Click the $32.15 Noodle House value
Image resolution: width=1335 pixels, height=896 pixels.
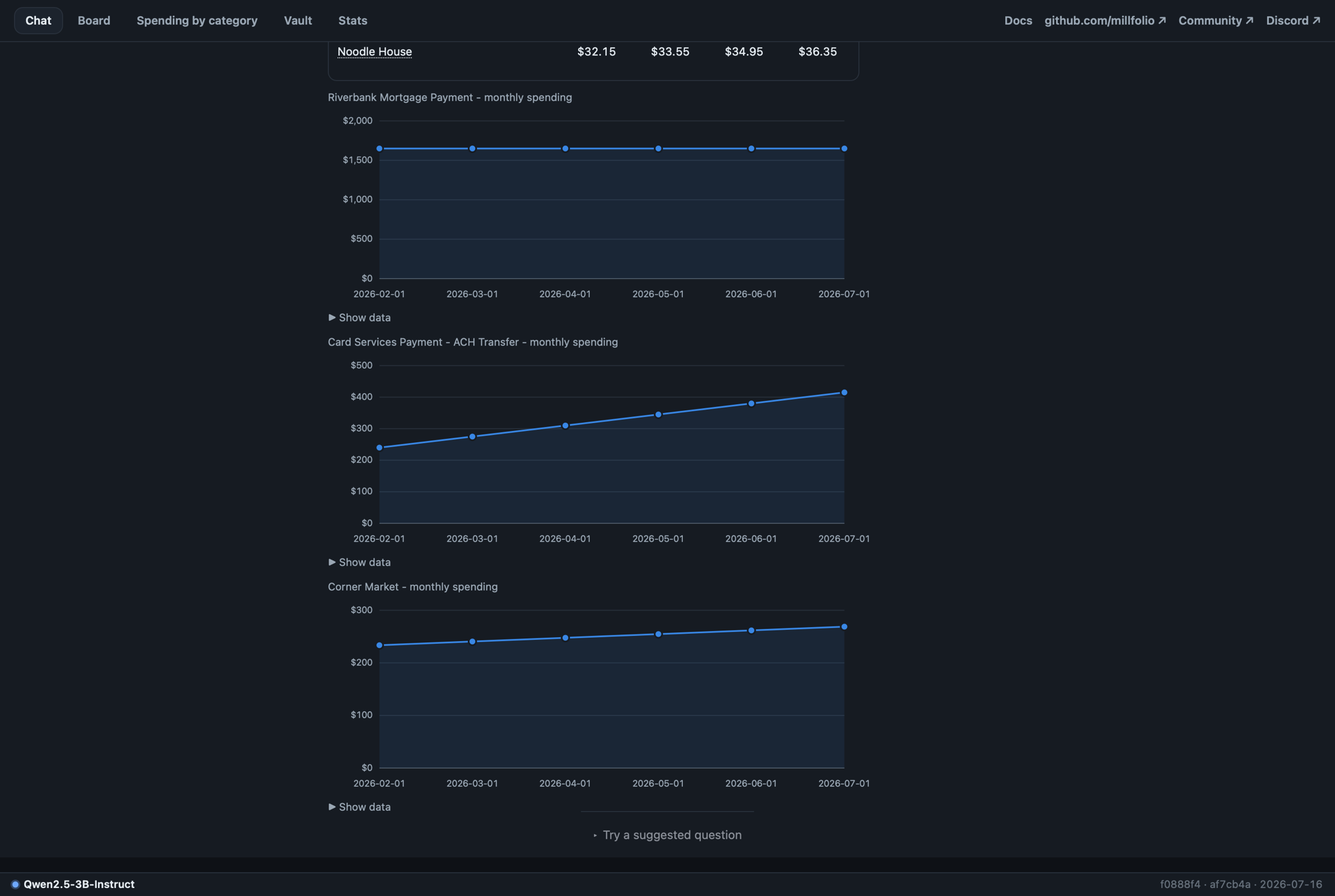tap(596, 51)
